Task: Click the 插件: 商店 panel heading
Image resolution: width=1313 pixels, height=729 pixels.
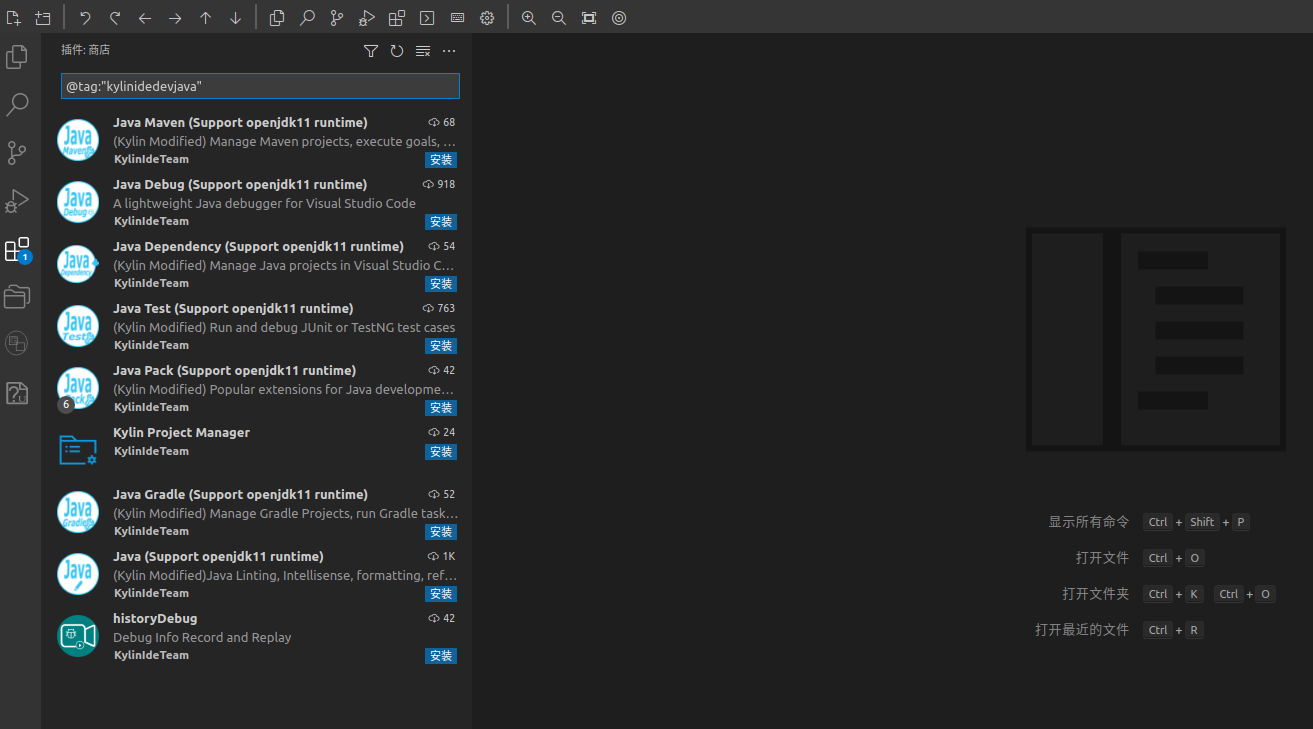Action: click(x=85, y=50)
